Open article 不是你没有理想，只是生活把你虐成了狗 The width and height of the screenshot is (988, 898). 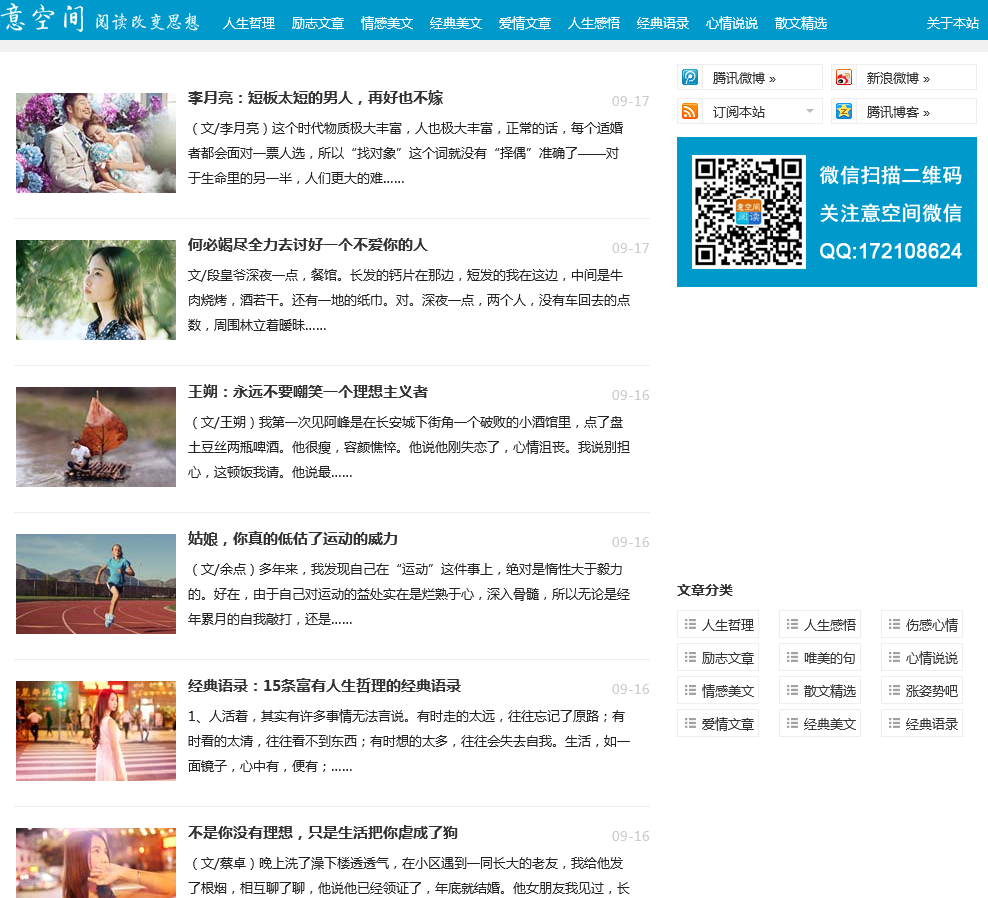pyautogui.click(x=323, y=832)
